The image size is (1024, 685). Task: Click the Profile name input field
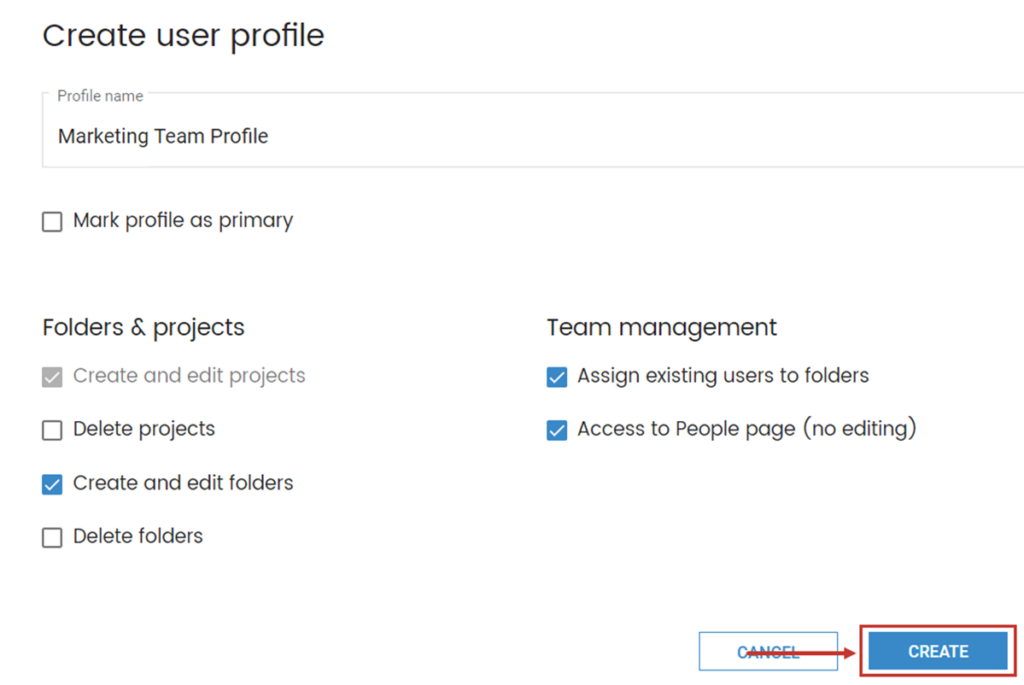click(530, 137)
